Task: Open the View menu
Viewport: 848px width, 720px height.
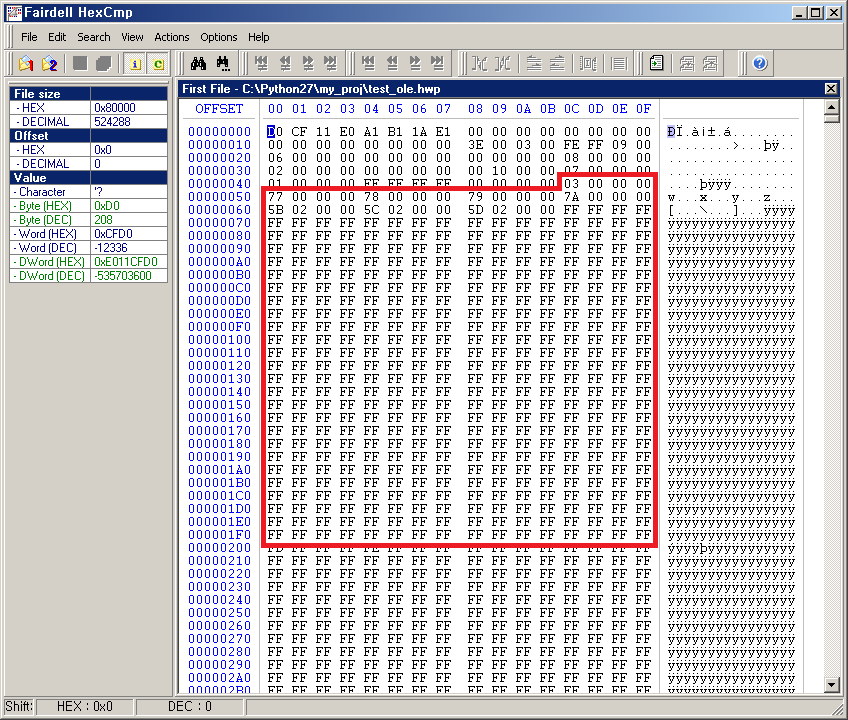Action: tap(132, 37)
